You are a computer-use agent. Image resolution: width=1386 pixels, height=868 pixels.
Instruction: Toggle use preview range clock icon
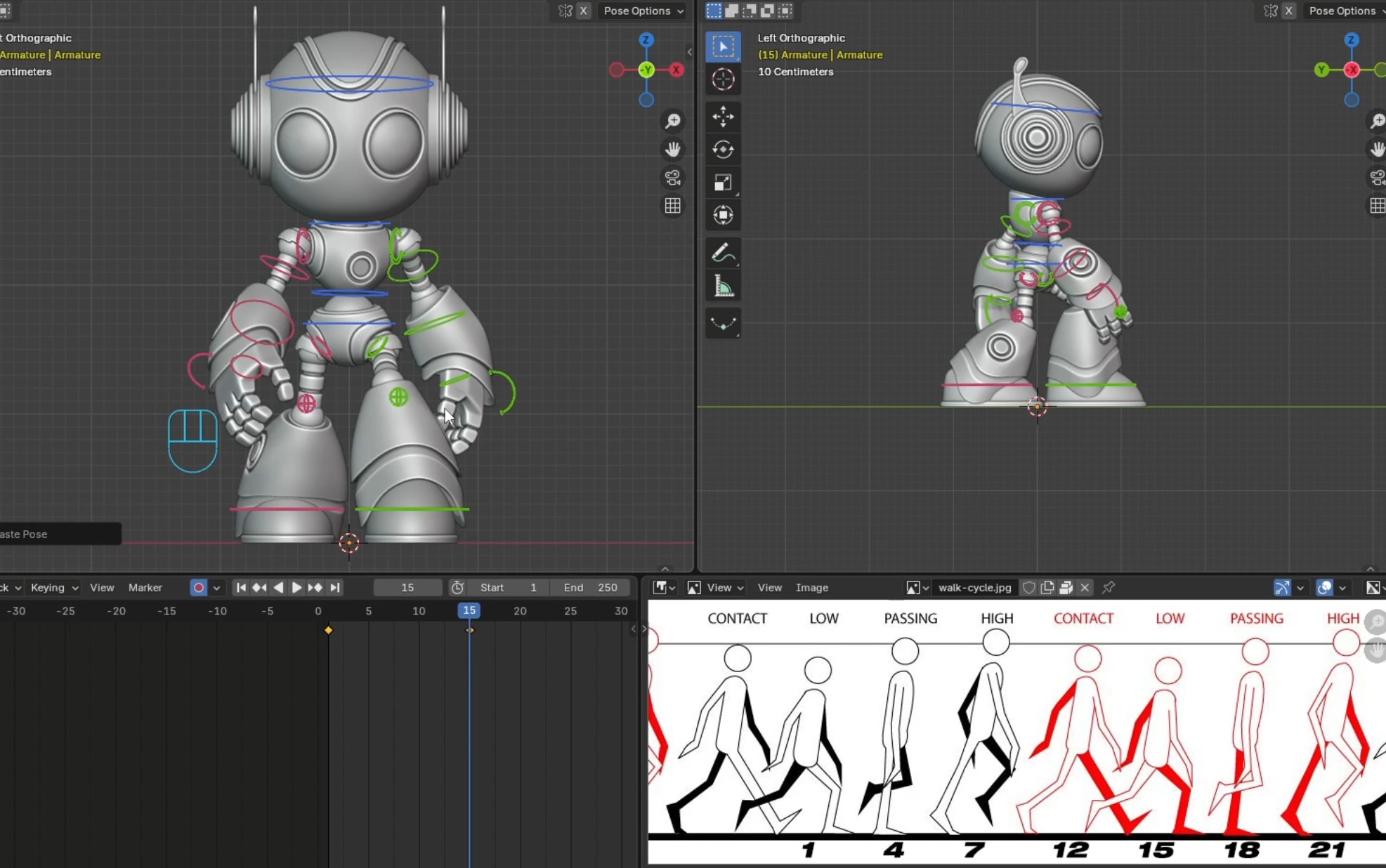(x=457, y=588)
